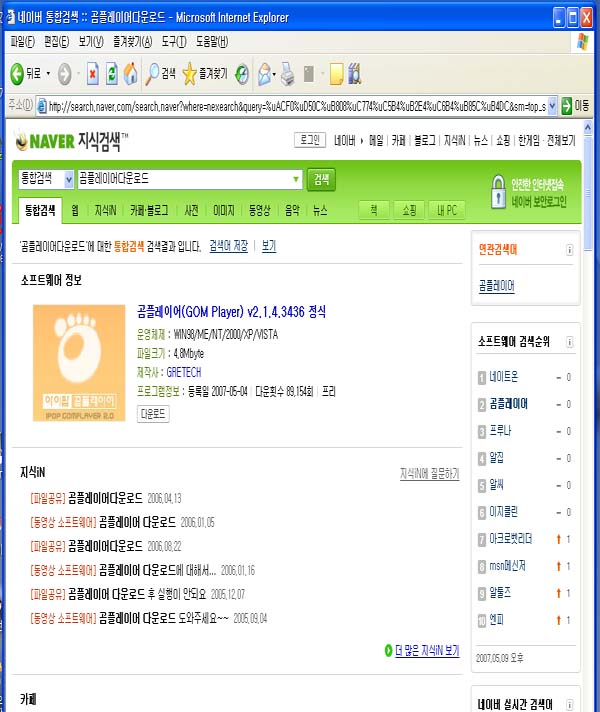Select the 동영상 search tab
Image resolution: width=600 pixels, height=712 pixels.
pyautogui.click(x=259, y=210)
